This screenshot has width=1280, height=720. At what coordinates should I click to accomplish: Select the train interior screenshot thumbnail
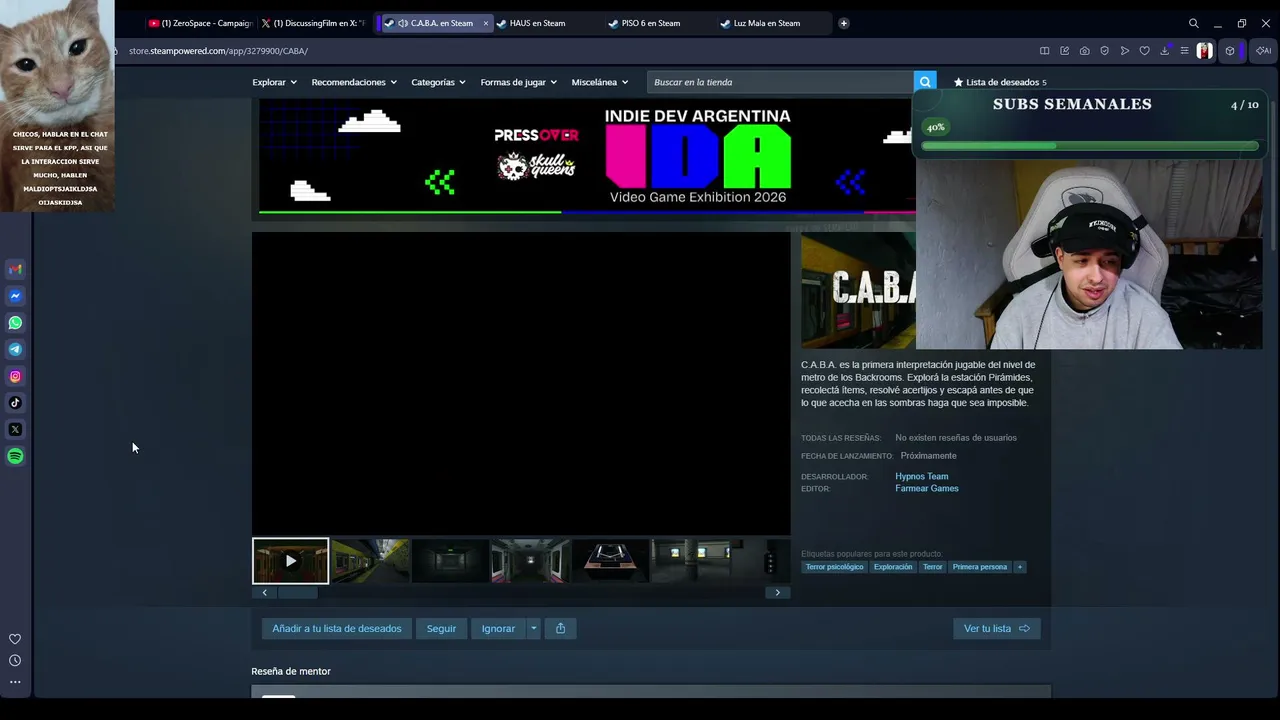click(x=530, y=561)
